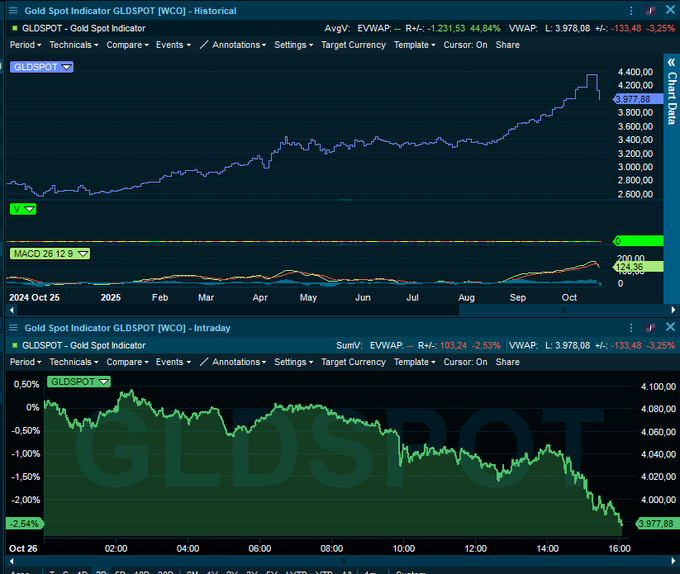
Task: Open the Compare dropdown in the Historical toolbar
Action: click(128, 45)
